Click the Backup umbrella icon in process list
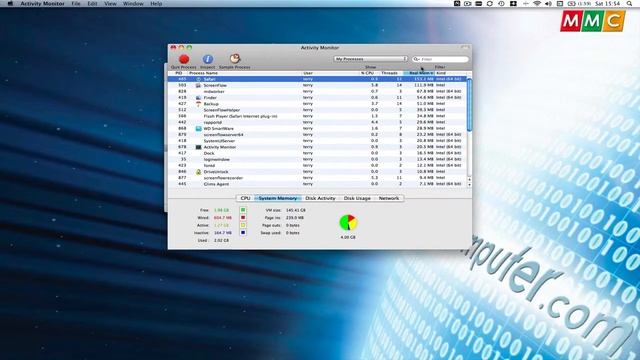 tap(198, 104)
